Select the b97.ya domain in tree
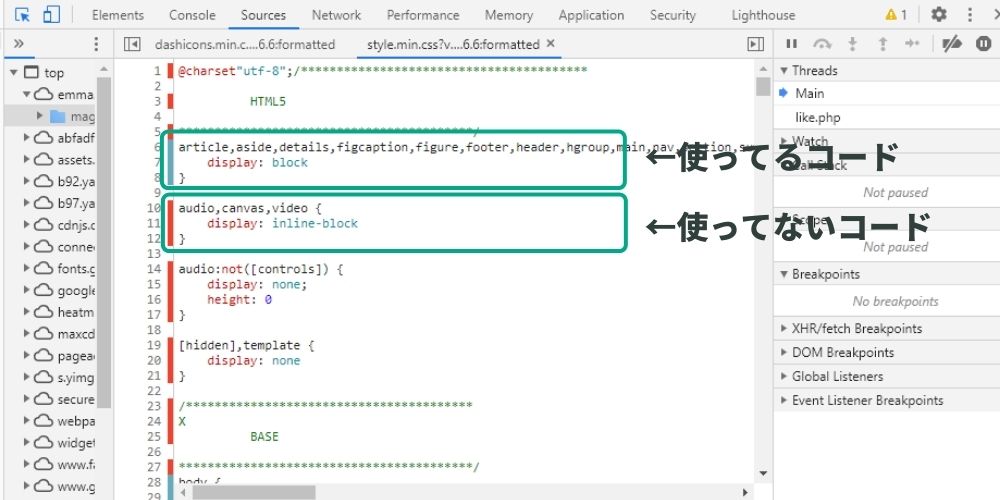This screenshot has width=1000, height=500. (76, 203)
